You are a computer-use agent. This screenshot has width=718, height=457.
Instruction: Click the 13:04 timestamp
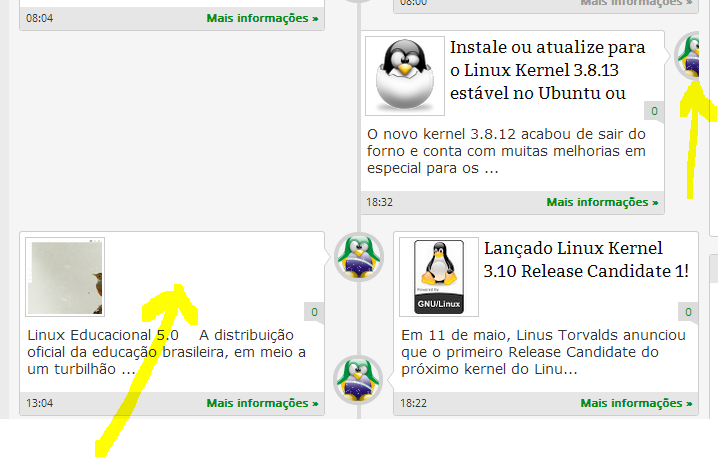point(39,403)
